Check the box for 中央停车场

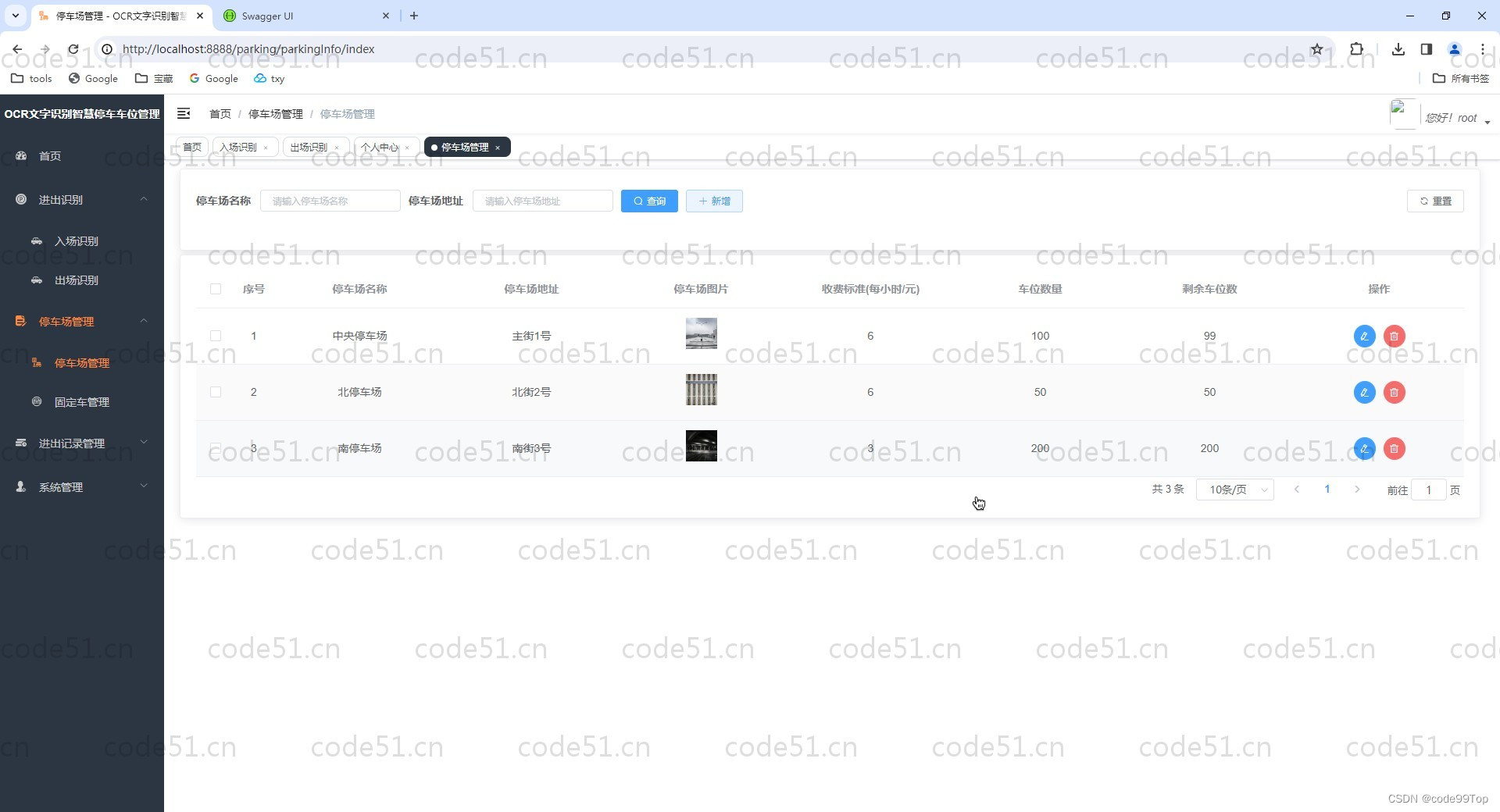coord(216,336)
